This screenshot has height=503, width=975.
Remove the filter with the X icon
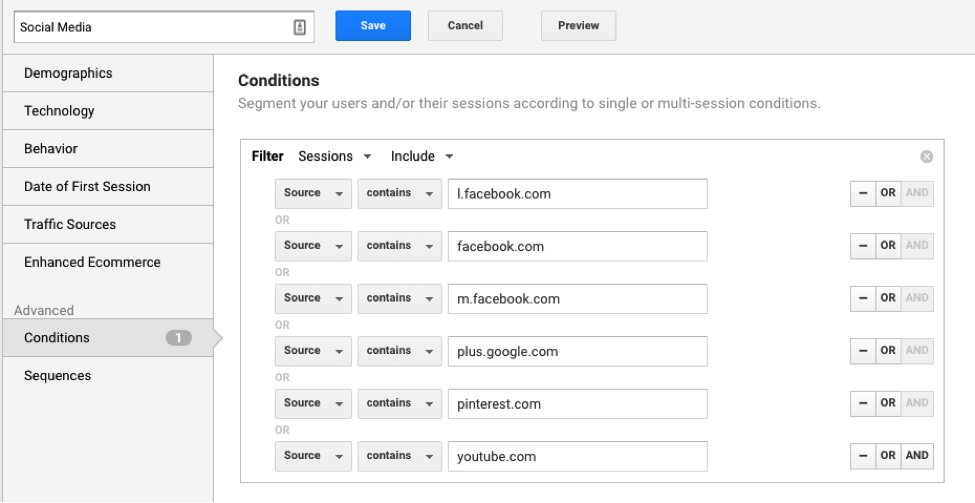926,157
